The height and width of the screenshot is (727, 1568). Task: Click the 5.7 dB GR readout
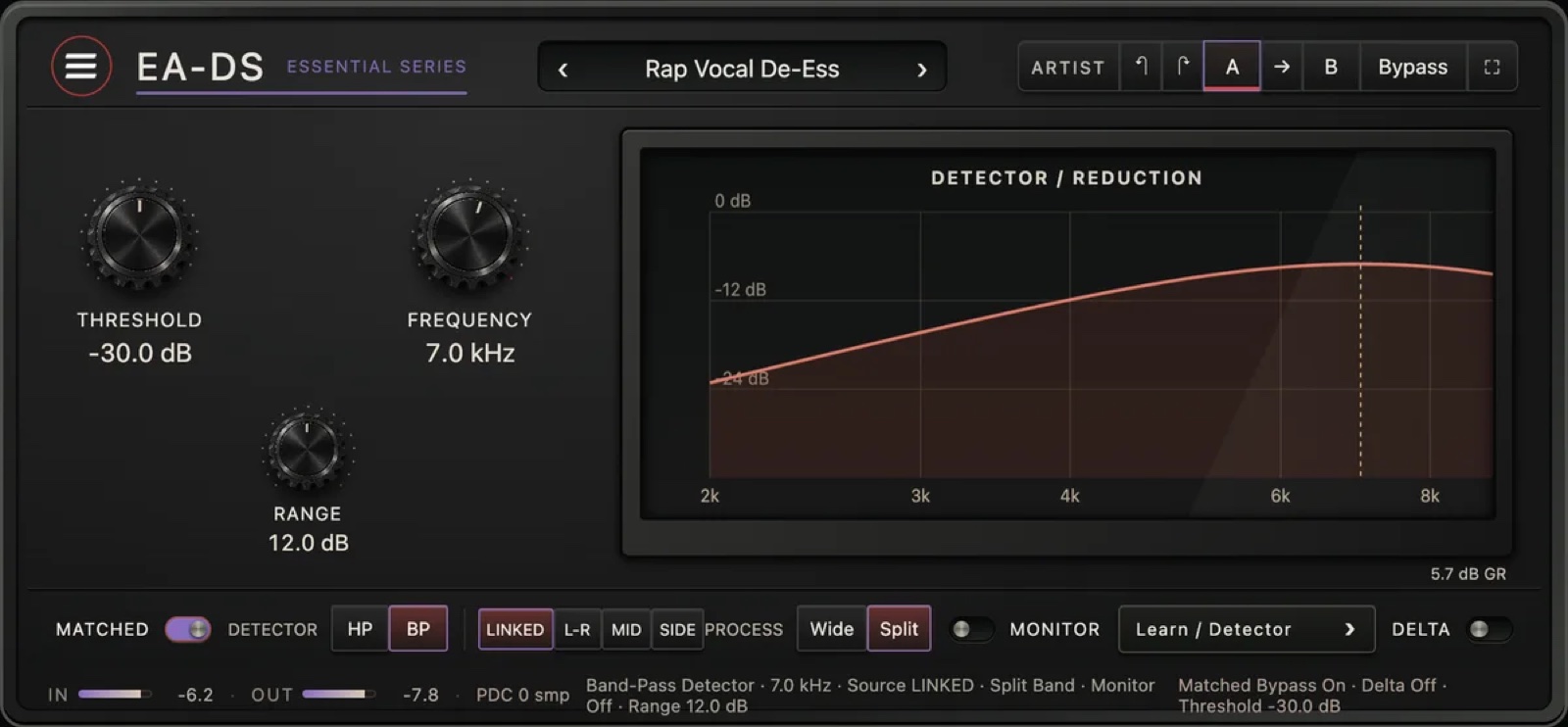pyautogui.click(x=1468, y=574)
